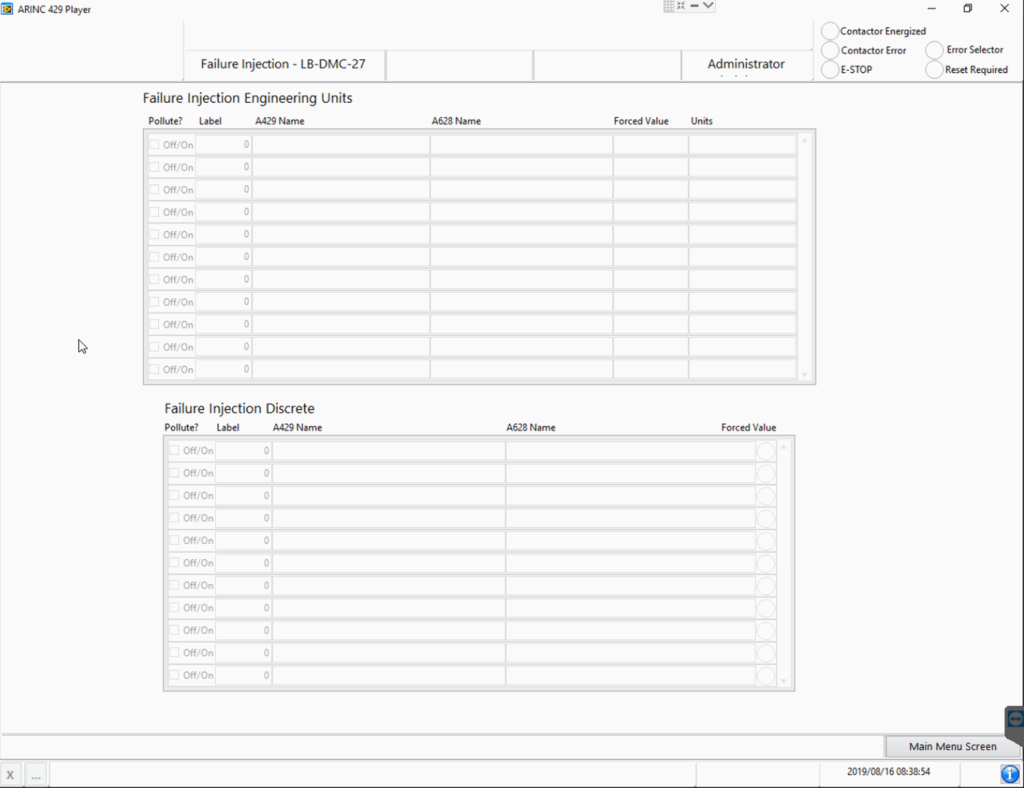The height and width of the screenshot is (788, 1024).
Task: Click the collapse arrows icon in top toolbar
Action: [x=681, y=6]
